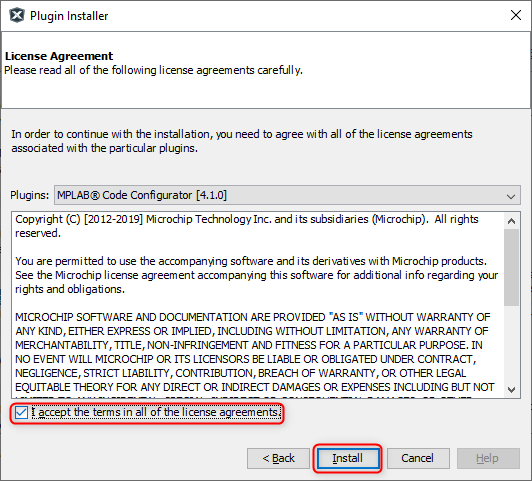532x481 pixels.
Task: Click the 'rights and obligations.' line
Action: tap(70, 289)
